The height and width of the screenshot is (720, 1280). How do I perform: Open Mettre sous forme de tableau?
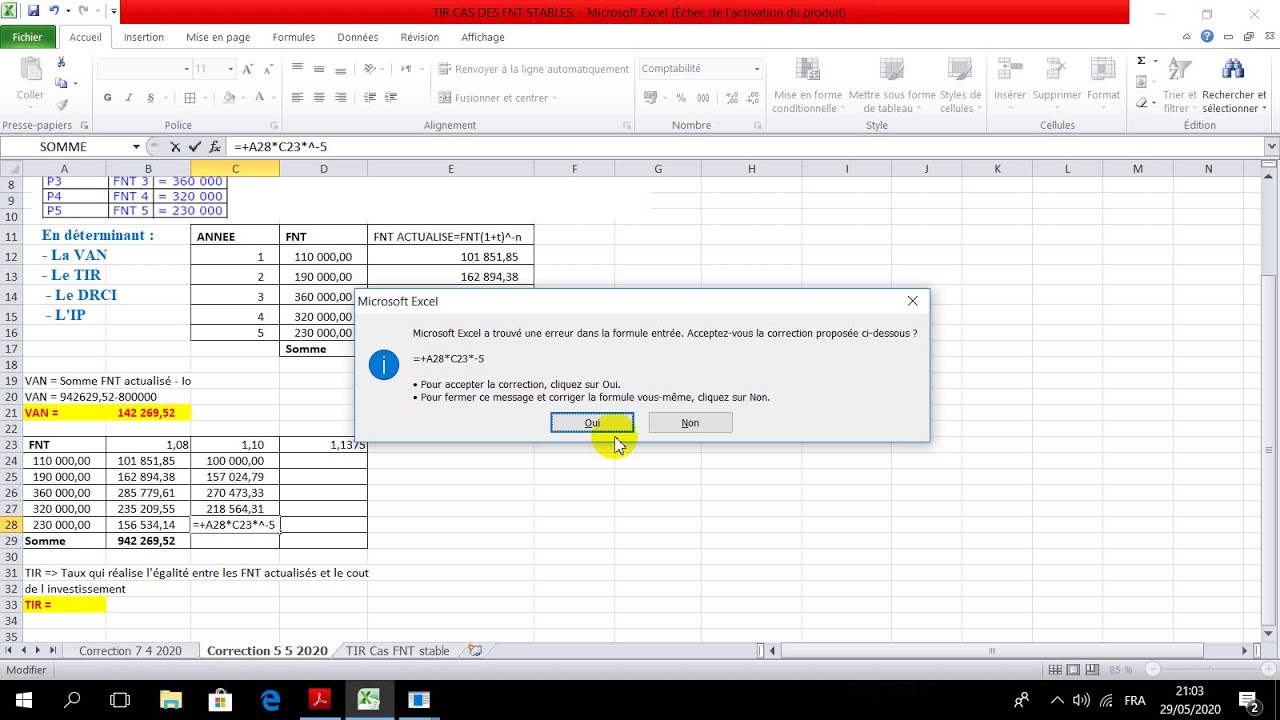[x=892, y=85]
